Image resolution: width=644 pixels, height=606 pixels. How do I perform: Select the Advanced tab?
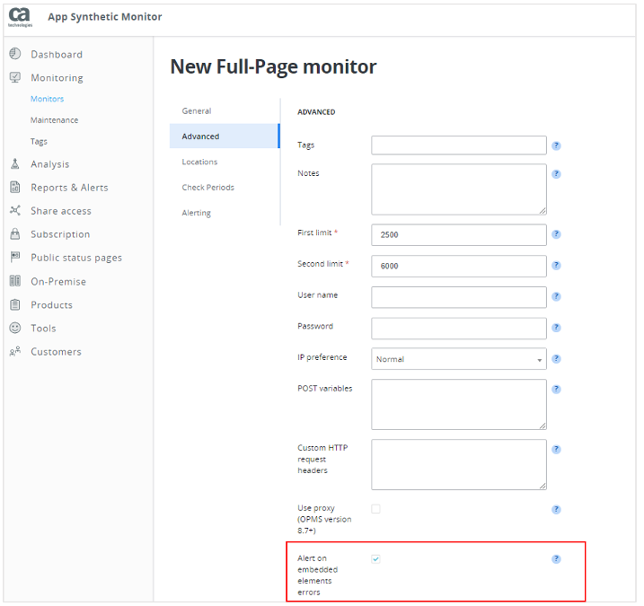tap(225, 136)
